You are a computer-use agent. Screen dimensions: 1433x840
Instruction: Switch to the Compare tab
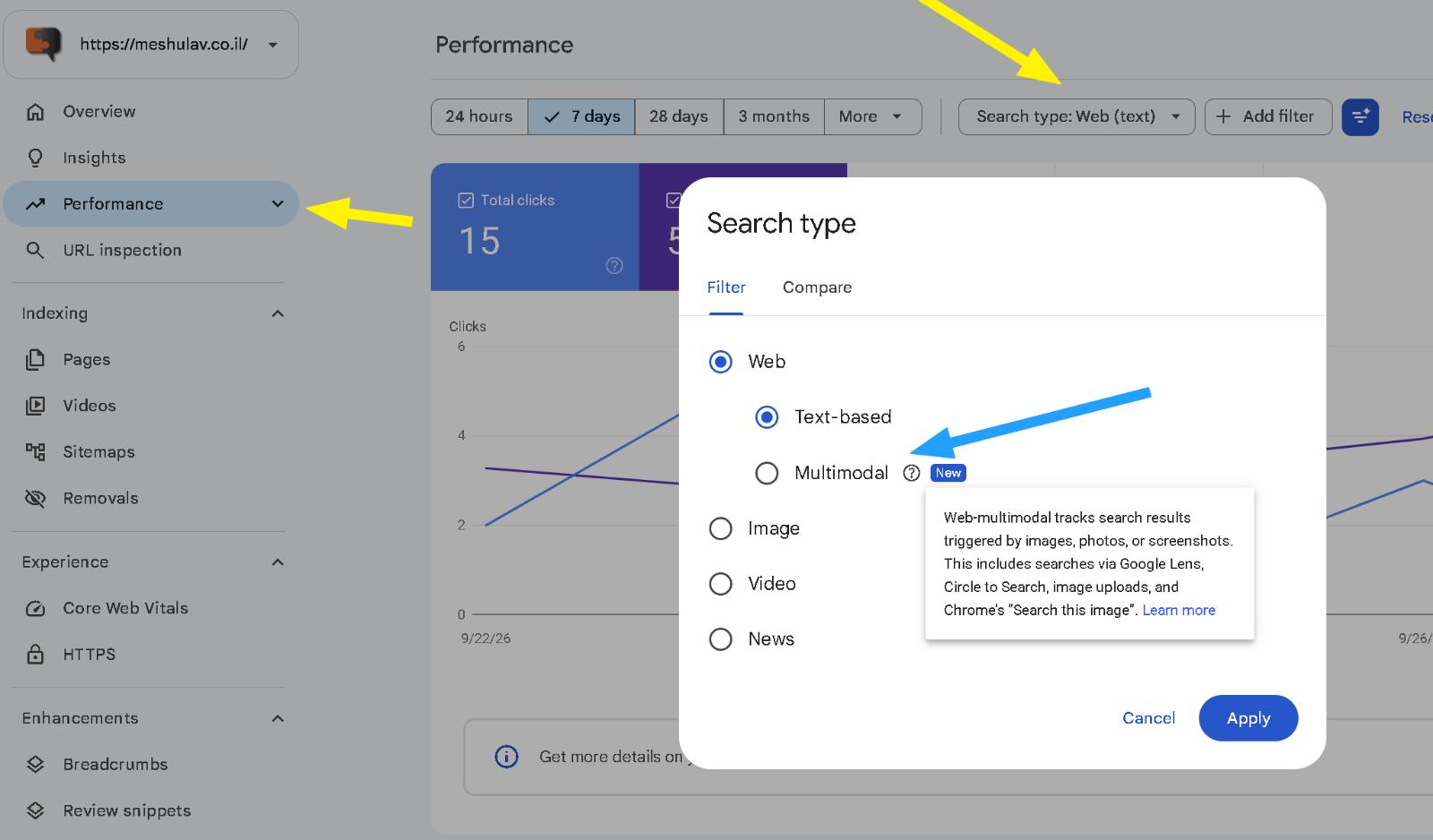click(x=817, y=287)
